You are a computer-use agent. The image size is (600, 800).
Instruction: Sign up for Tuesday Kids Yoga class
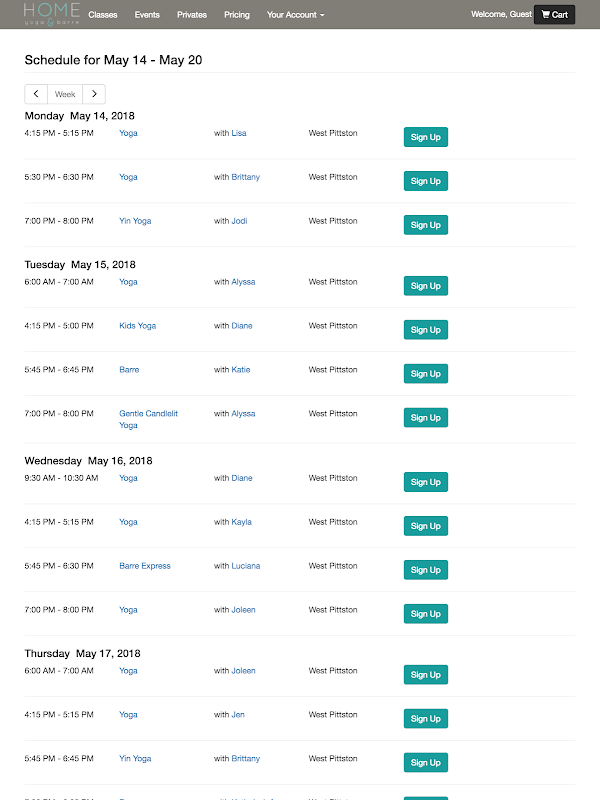[x=425, y=330]
